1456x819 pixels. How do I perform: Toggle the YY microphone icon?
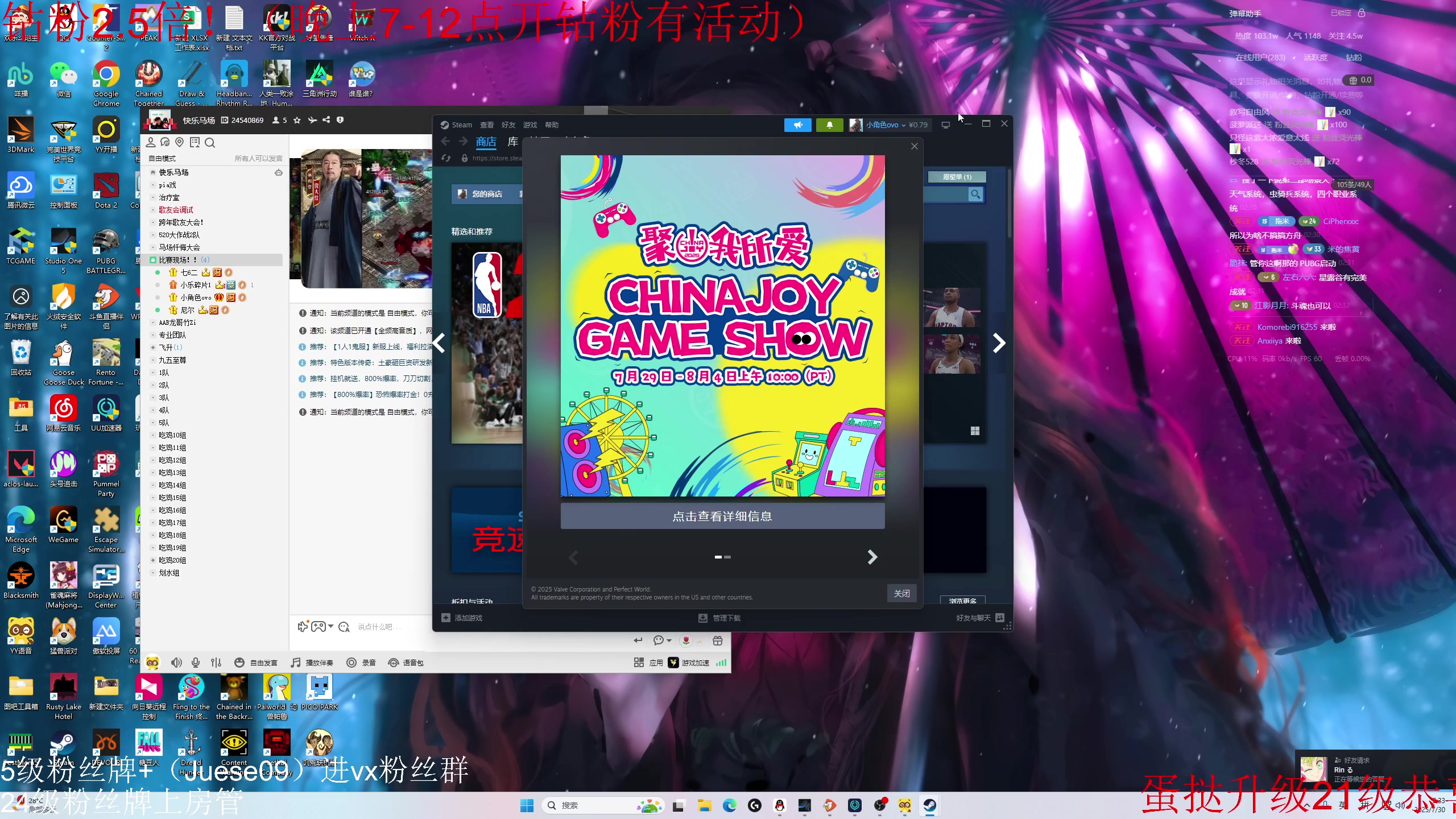(196, 663)
